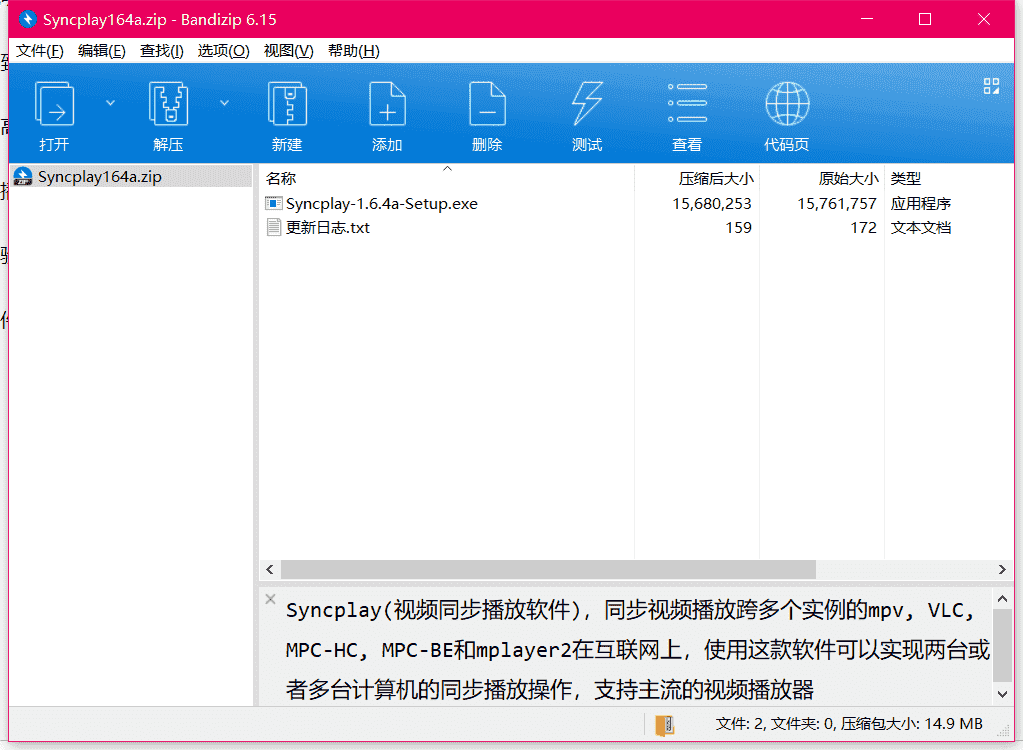The height and width of the screenshot is (750, 1023).
Task: Click the original size 172 cell
Action: pos(864,228)
